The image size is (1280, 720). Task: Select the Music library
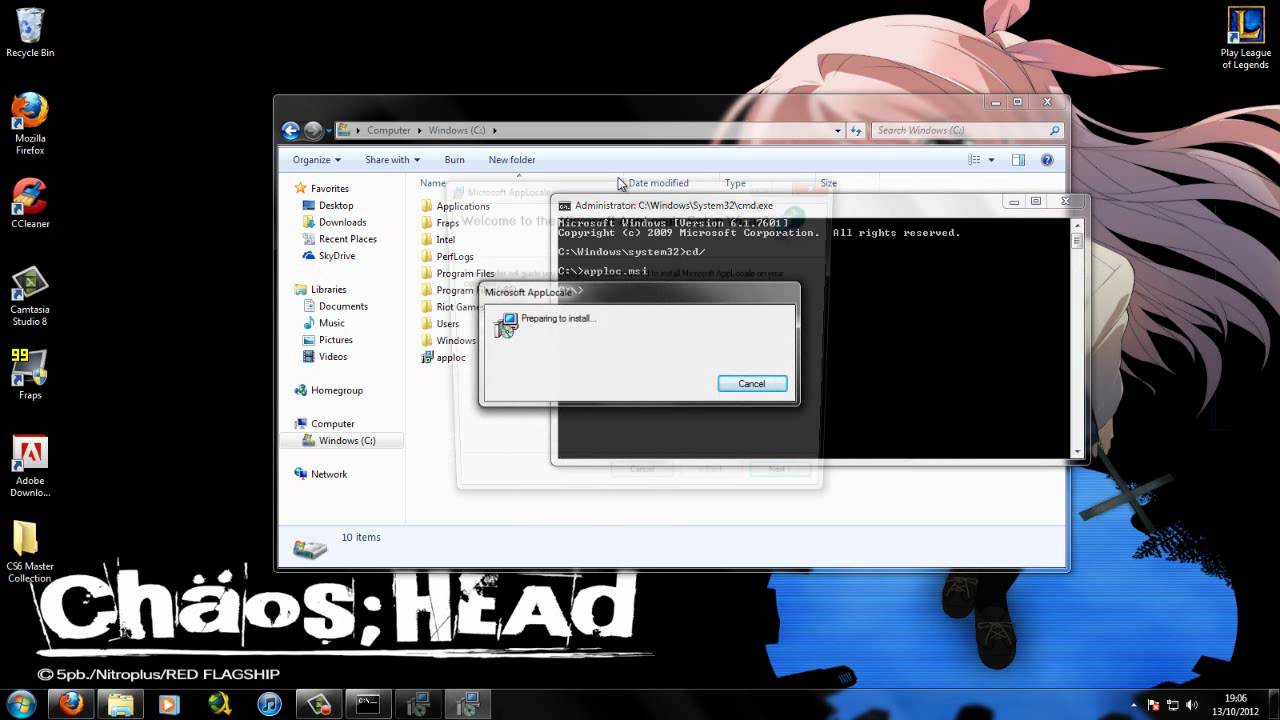(331, 323)
